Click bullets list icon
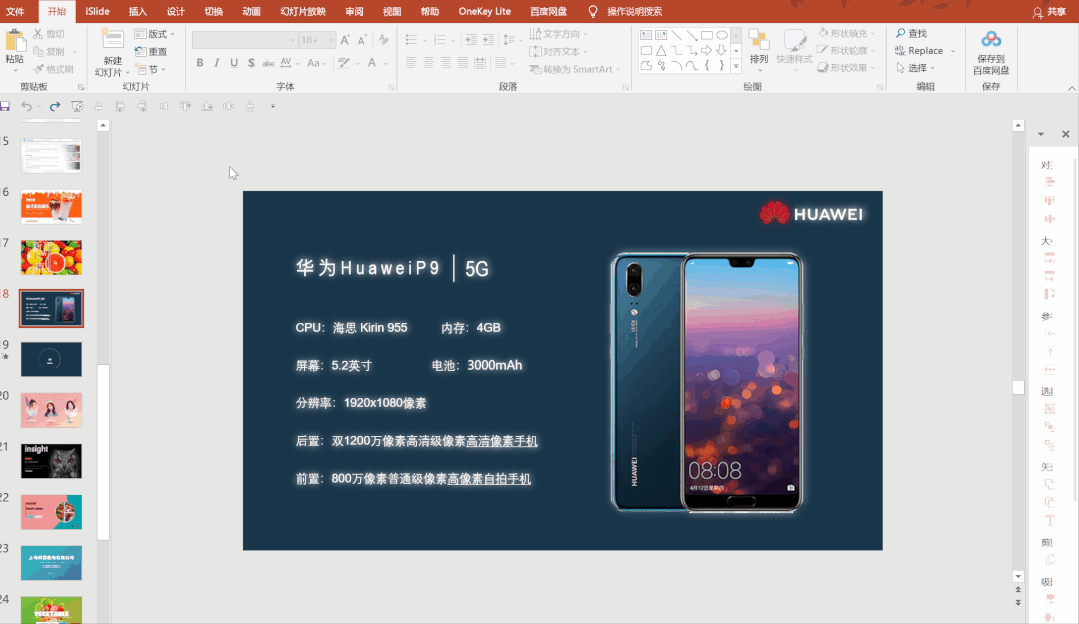1079x624 pixels. (412, 40)
